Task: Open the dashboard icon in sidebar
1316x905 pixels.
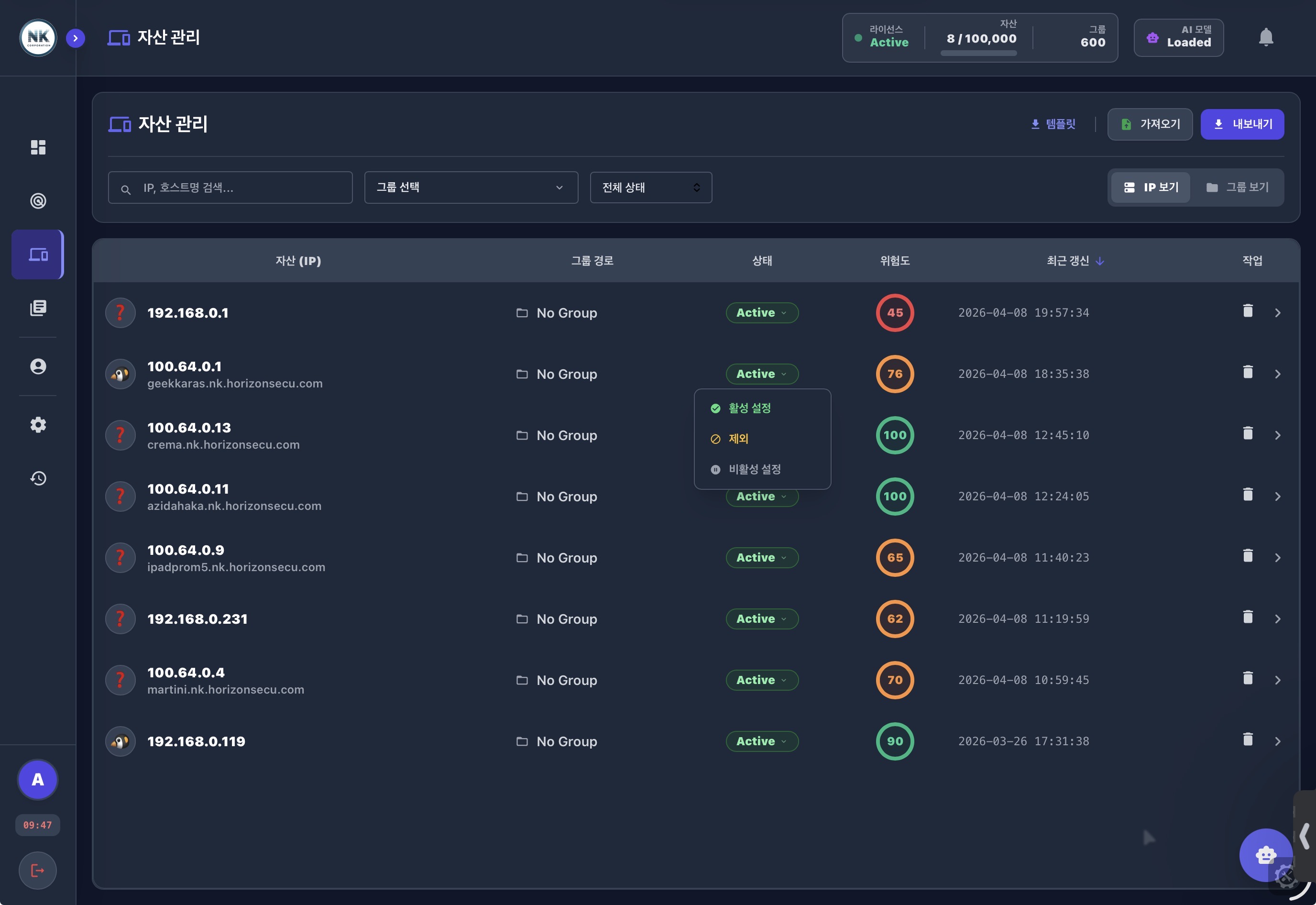Action: pyautogui.click(x=38, y=147)
